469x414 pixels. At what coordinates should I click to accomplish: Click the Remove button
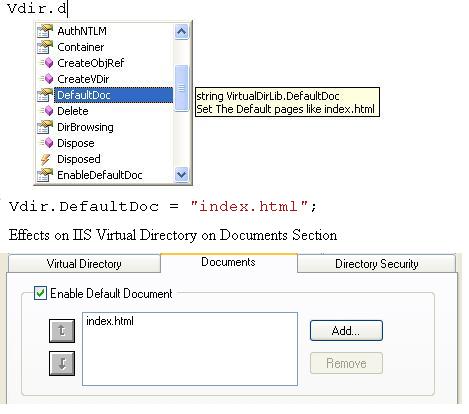pyautogui.click(x=346, y=363)
